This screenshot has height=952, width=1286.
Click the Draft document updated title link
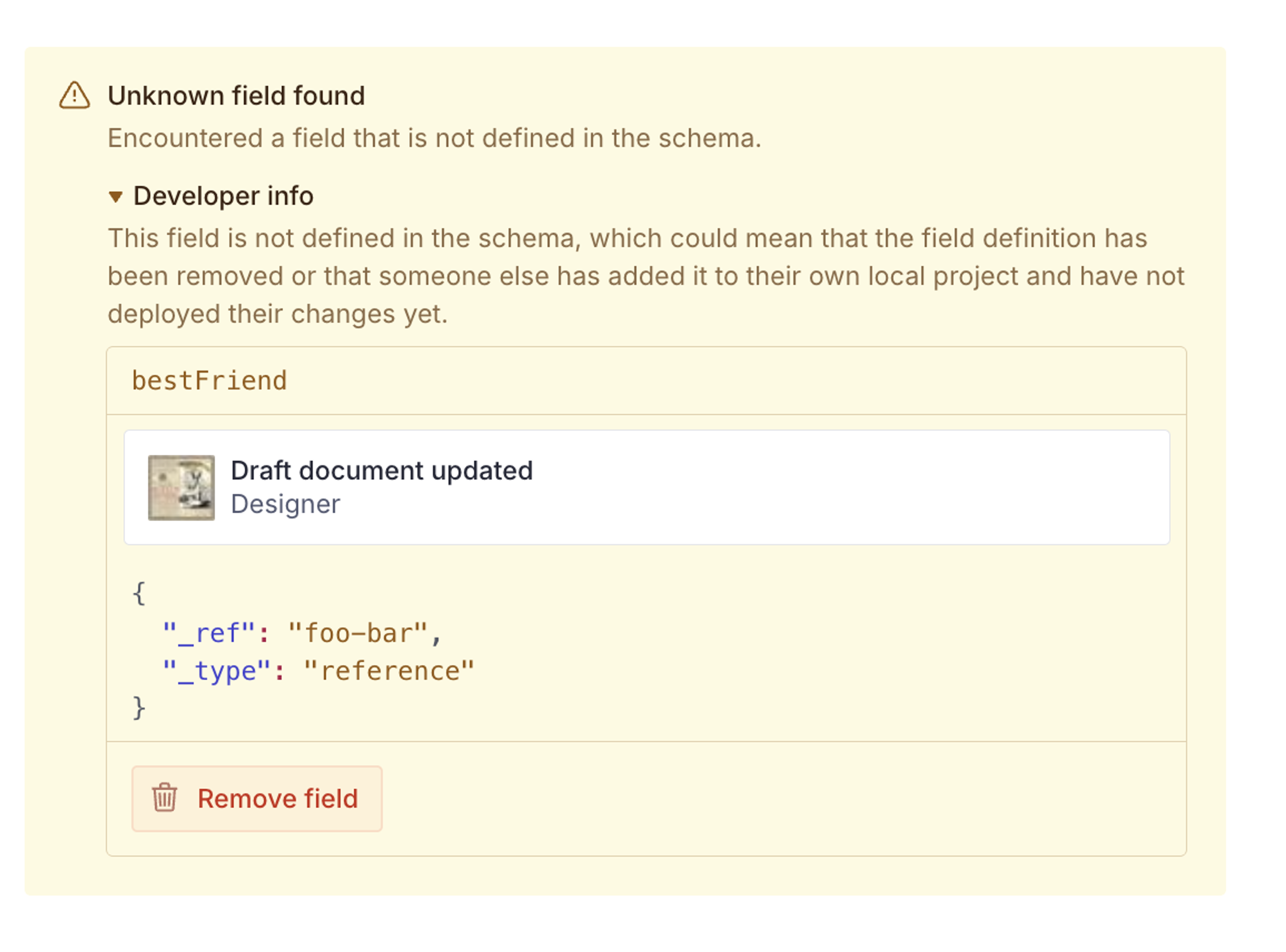(382, 471)
